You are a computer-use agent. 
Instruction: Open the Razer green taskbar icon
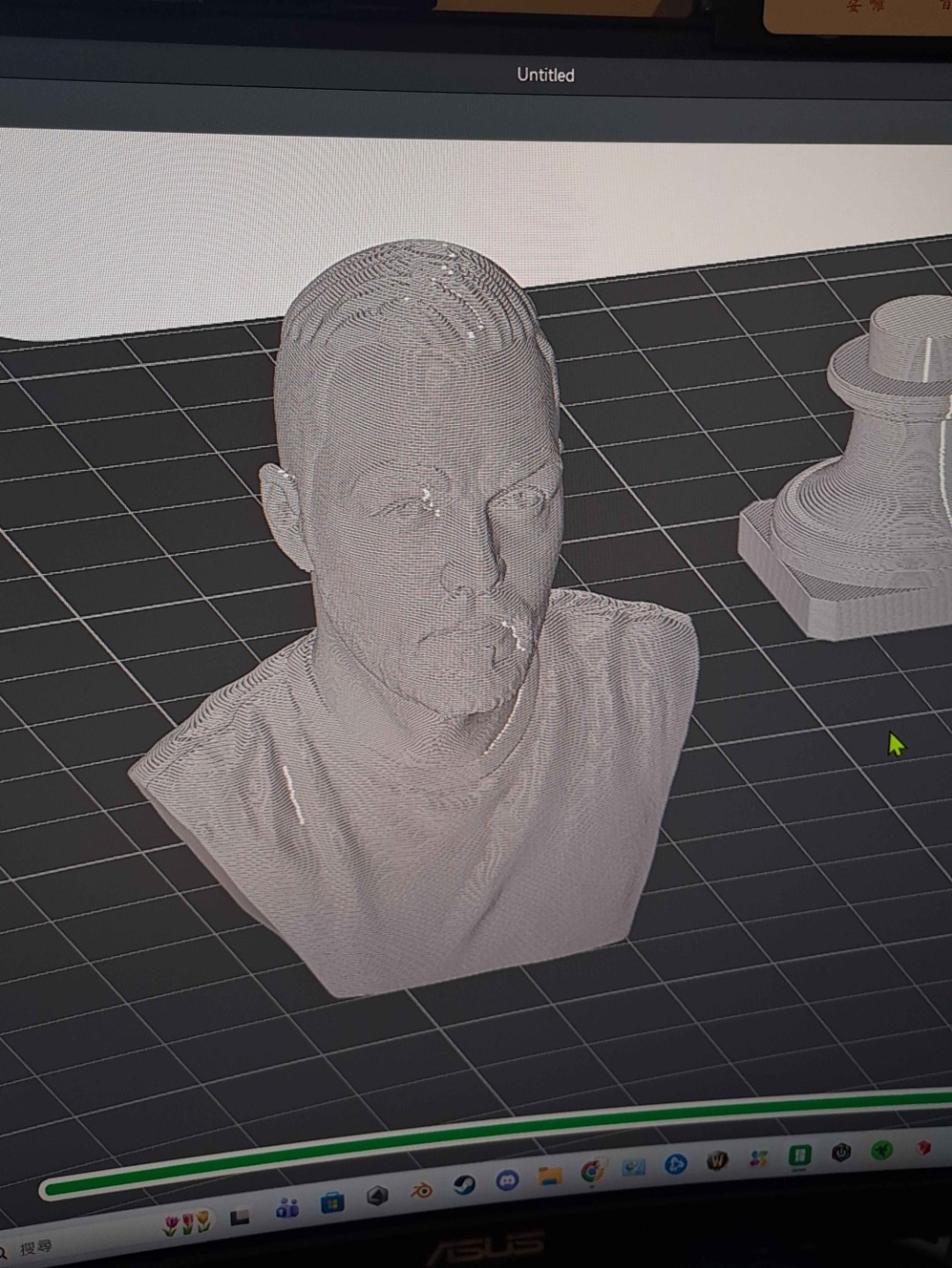[x=881, y=1150]
